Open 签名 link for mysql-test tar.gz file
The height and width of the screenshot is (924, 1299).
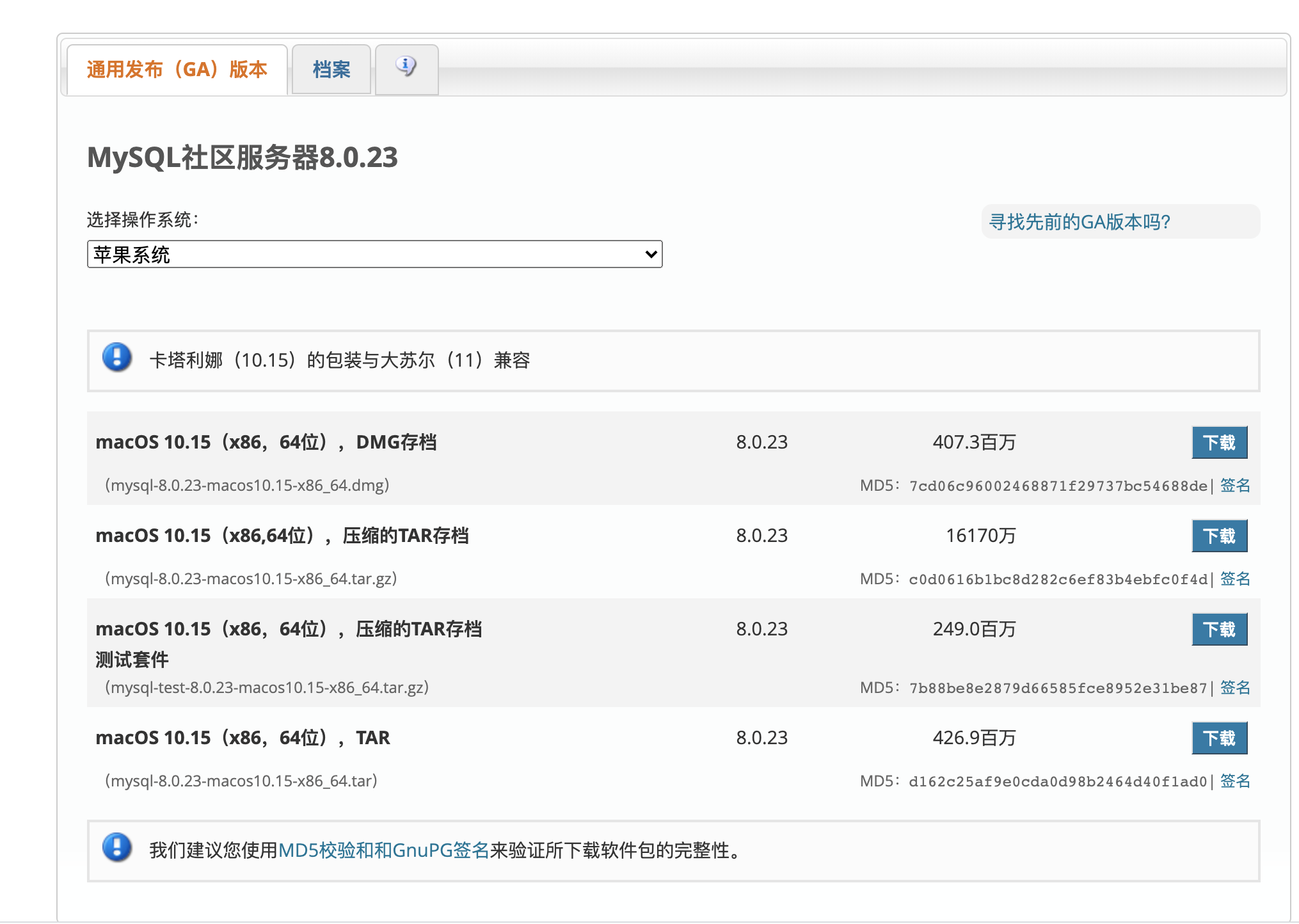pos(1235,688)
